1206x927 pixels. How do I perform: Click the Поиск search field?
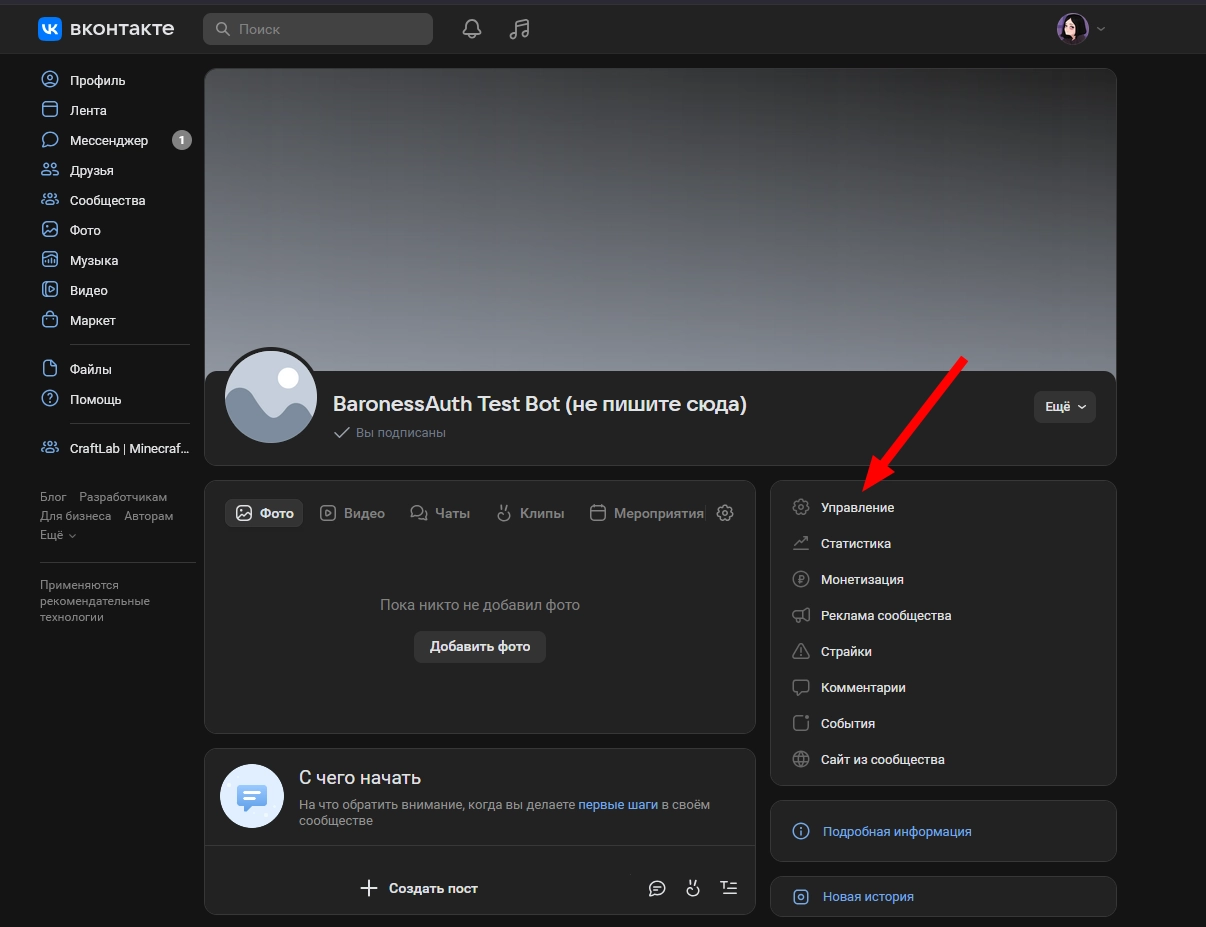[318, 29]
